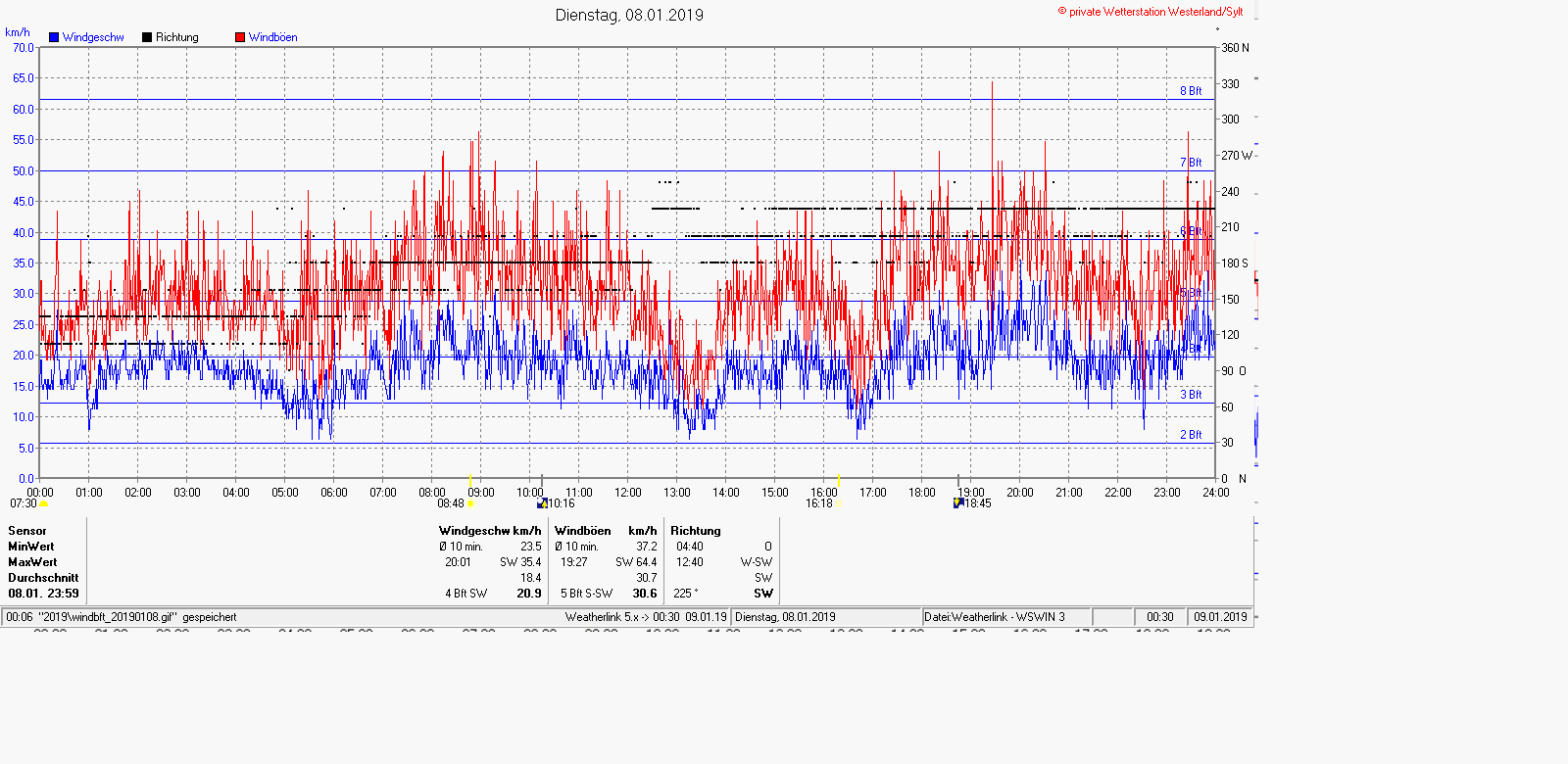Click the yellow marker tick near 09:00
Image resolution: width=1568 pixels, height=764 pixels.
[471, 480]
